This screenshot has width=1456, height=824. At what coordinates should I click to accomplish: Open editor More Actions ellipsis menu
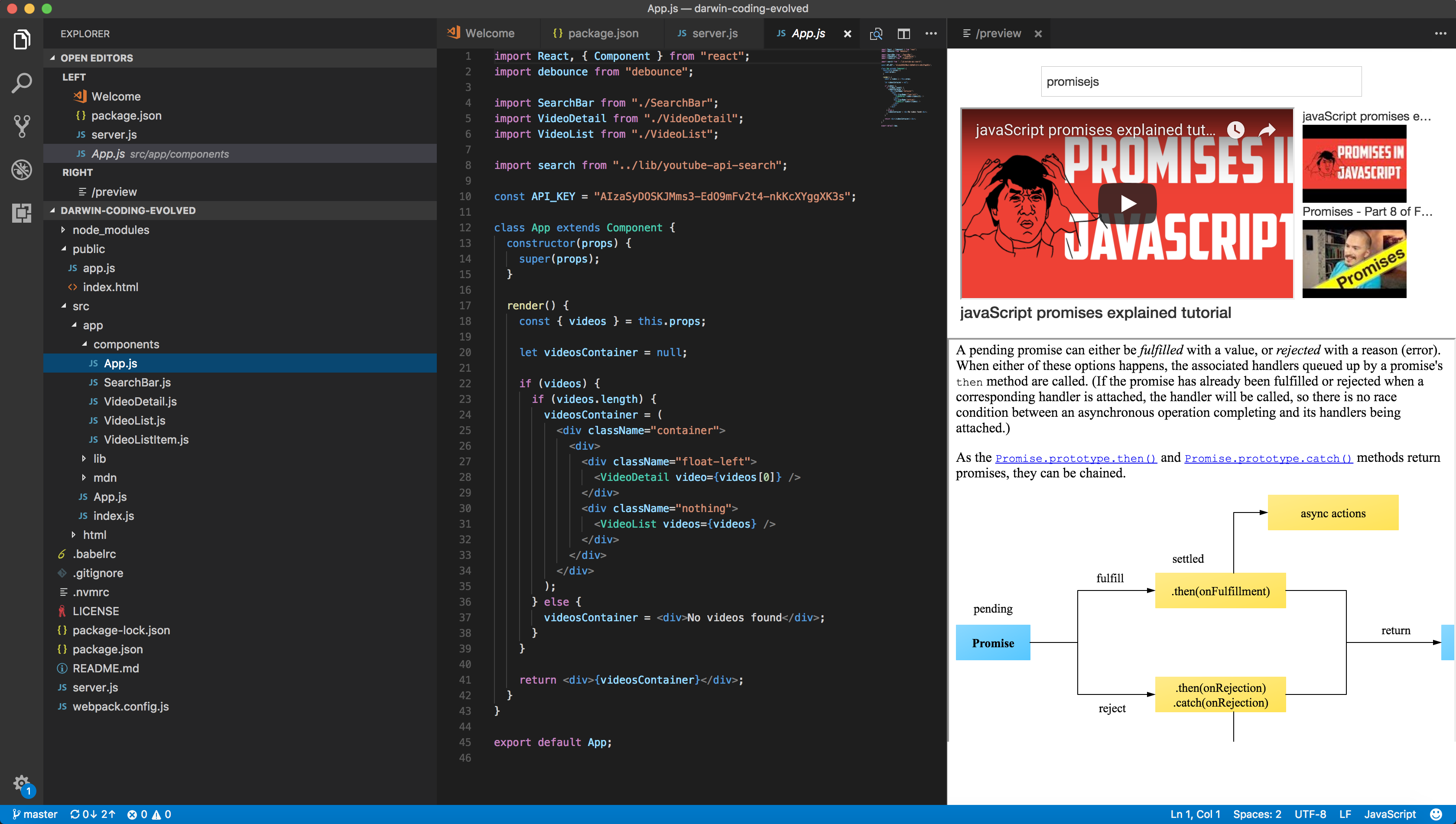tap(931, 33)
